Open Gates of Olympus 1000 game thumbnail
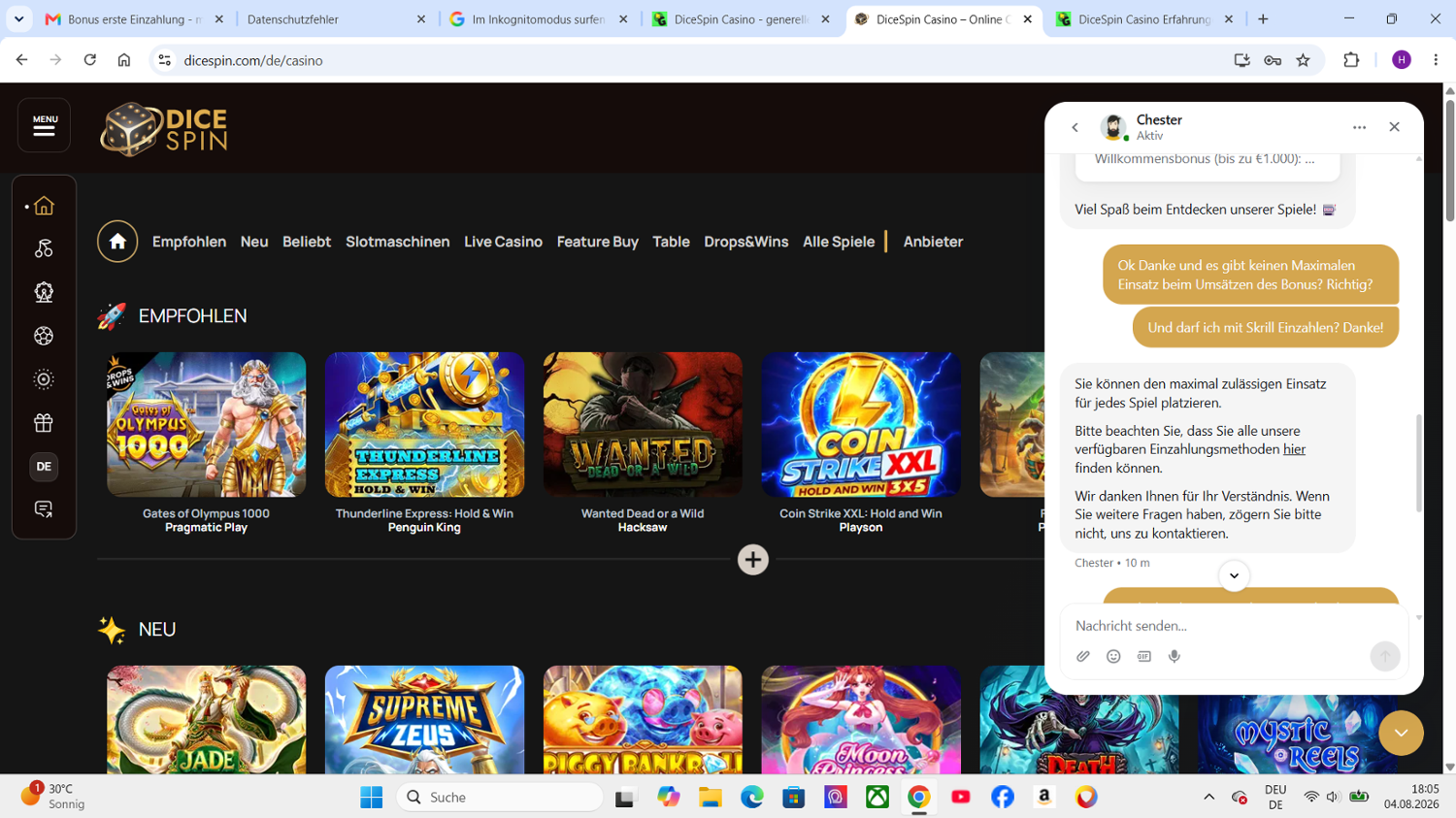The height and width of the screenshot is (818, 1456). click(x=207, y=424)
